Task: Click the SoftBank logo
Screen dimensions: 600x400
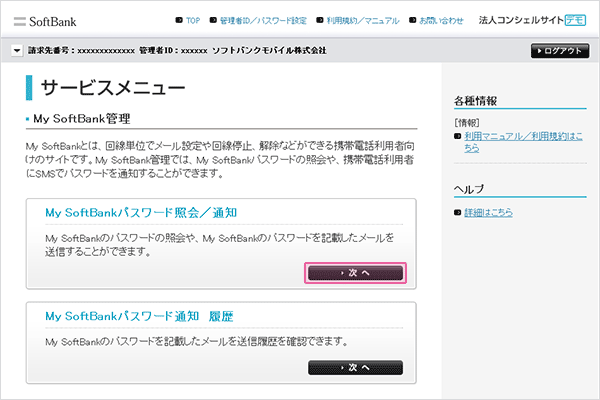Action: coord(45,21)
